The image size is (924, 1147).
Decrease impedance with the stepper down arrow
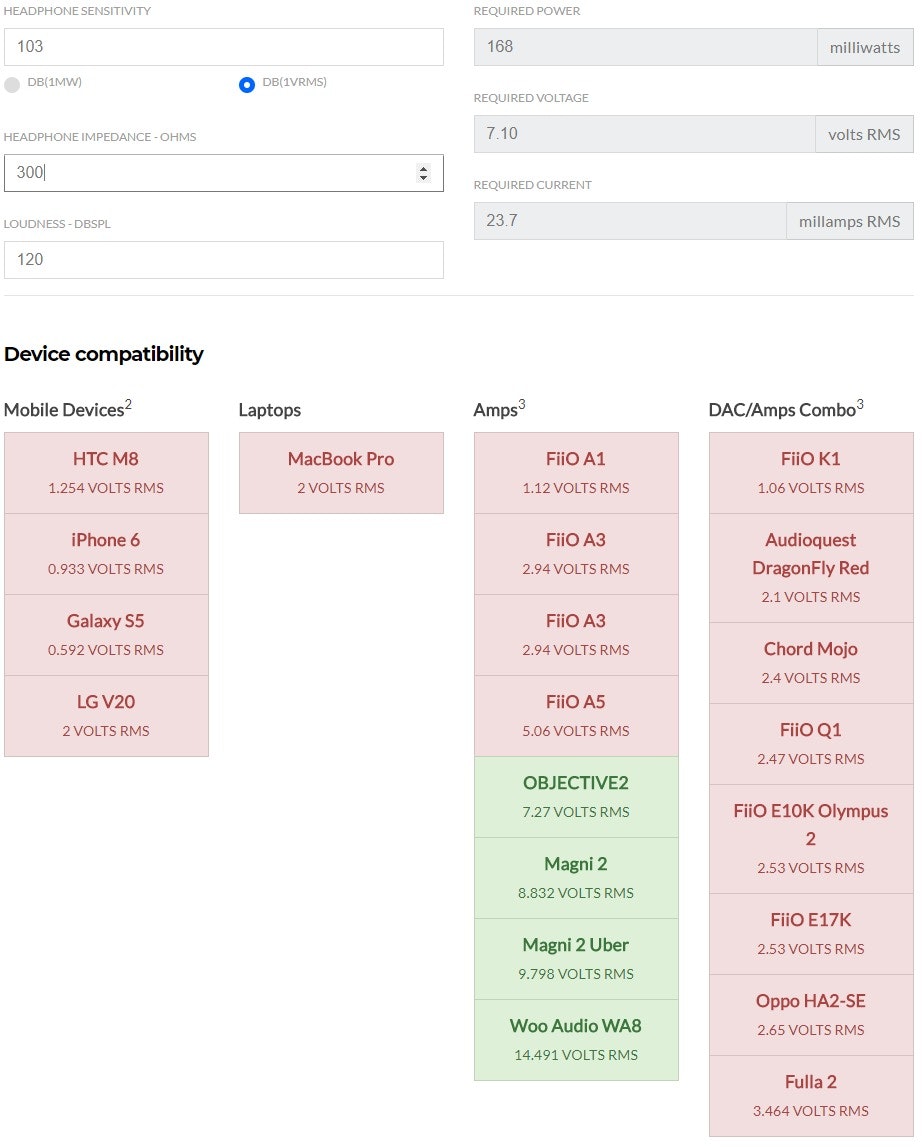pyautogui.click(x=423, y=178)
